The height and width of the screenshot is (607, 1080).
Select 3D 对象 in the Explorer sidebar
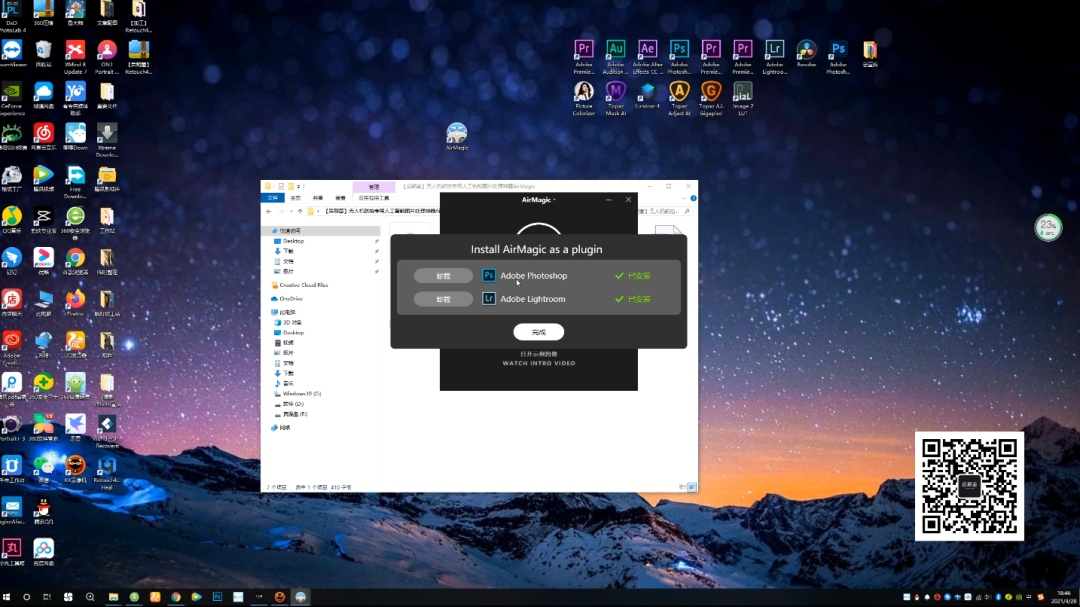pos(288,322)
